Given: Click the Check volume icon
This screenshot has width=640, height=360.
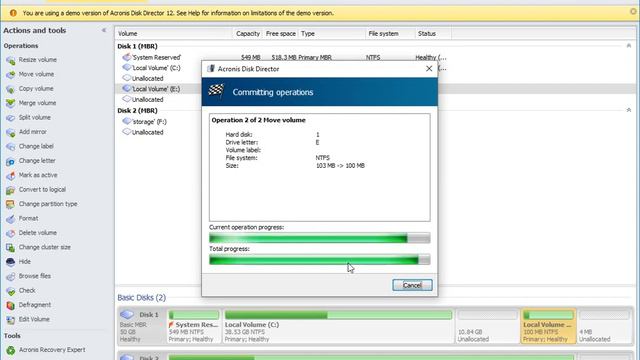Looking at the screenshot, I should [11, 291].
